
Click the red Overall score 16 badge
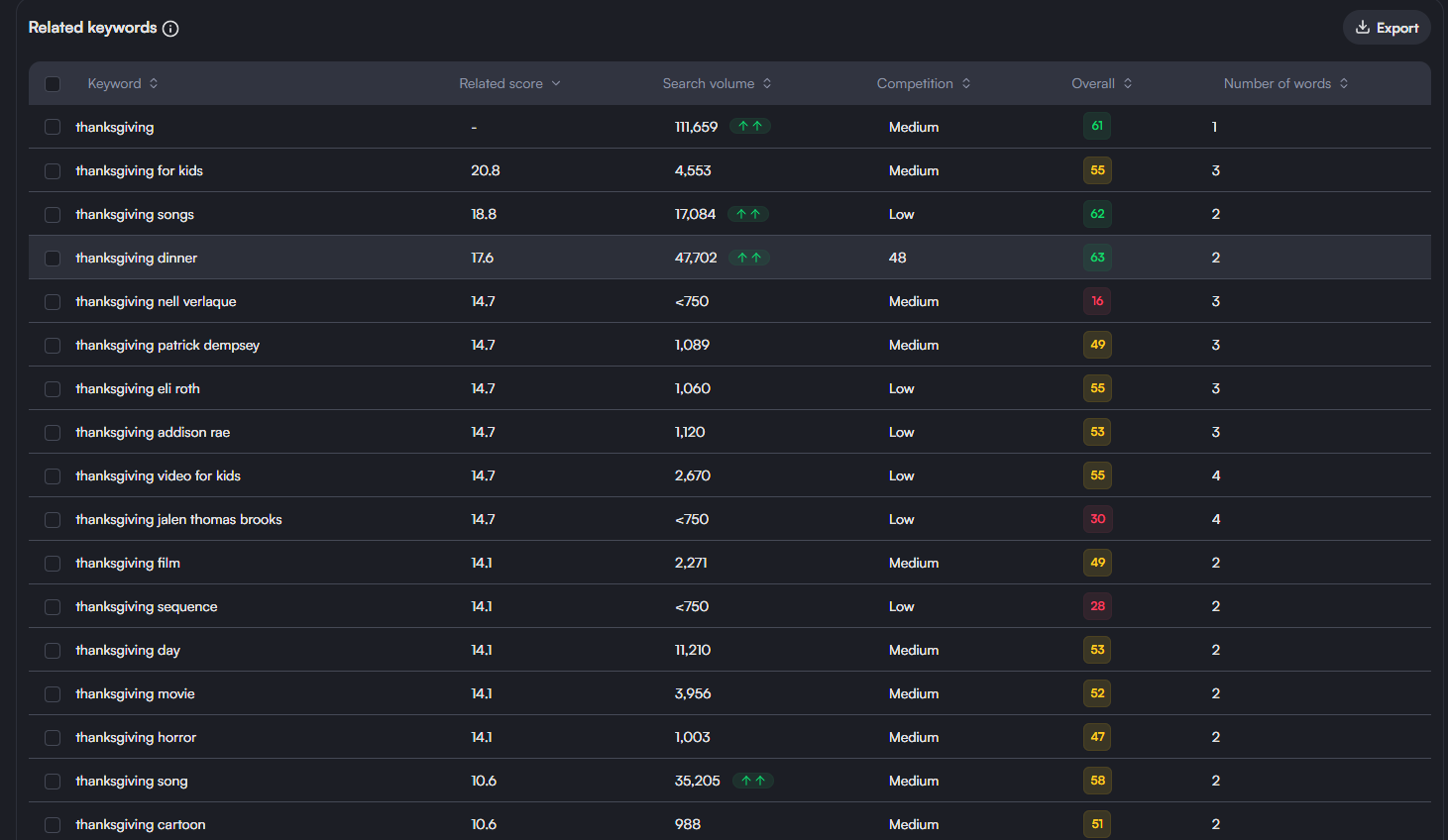click(x=1096, y=300)
